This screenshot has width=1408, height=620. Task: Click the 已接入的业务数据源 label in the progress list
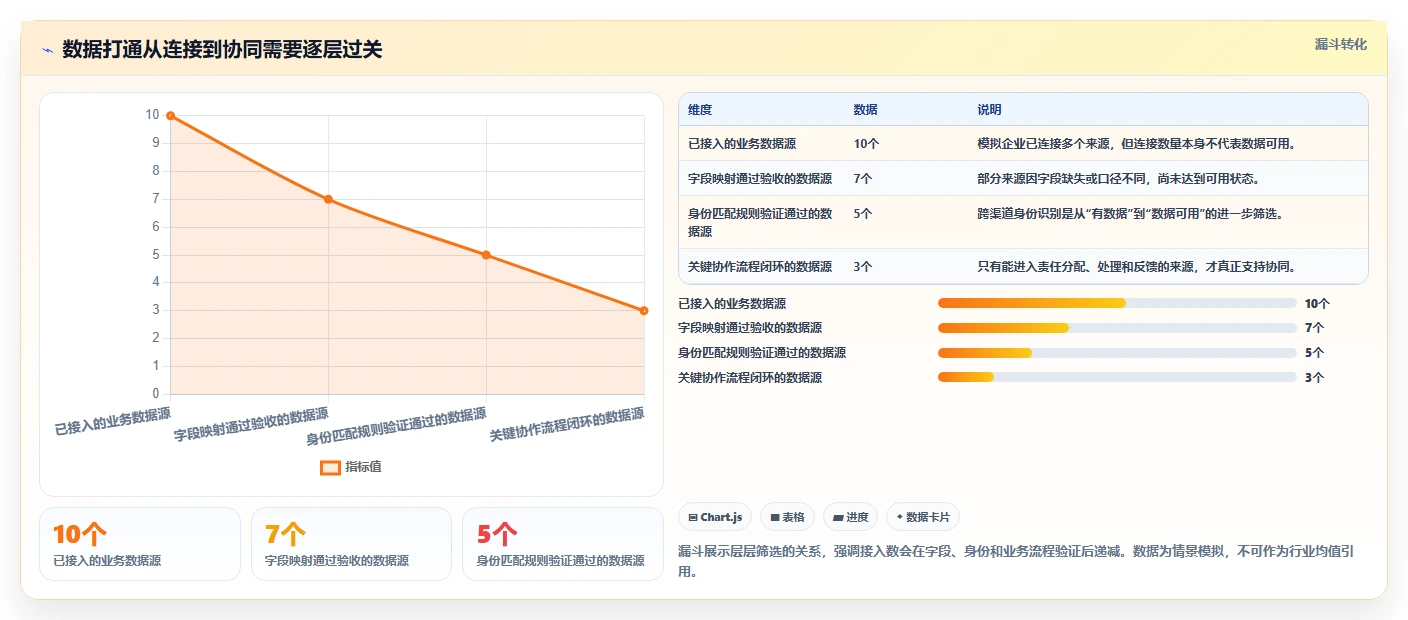click(732, 303)
